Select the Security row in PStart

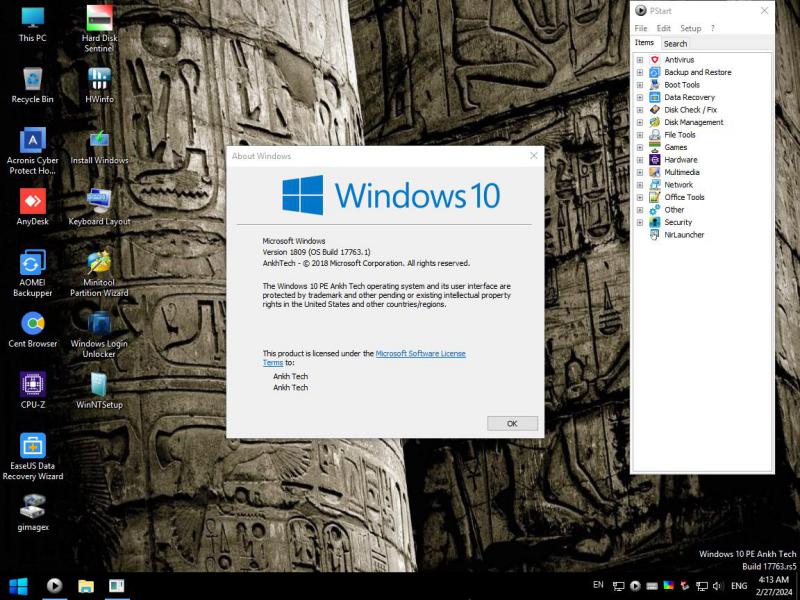(x=678, y=222)
